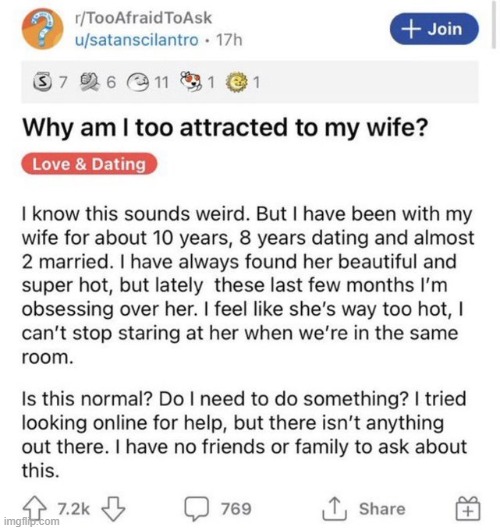Give an award using the gift icon
Viewport: 500px width, 530px height.
tap(468, 508)
